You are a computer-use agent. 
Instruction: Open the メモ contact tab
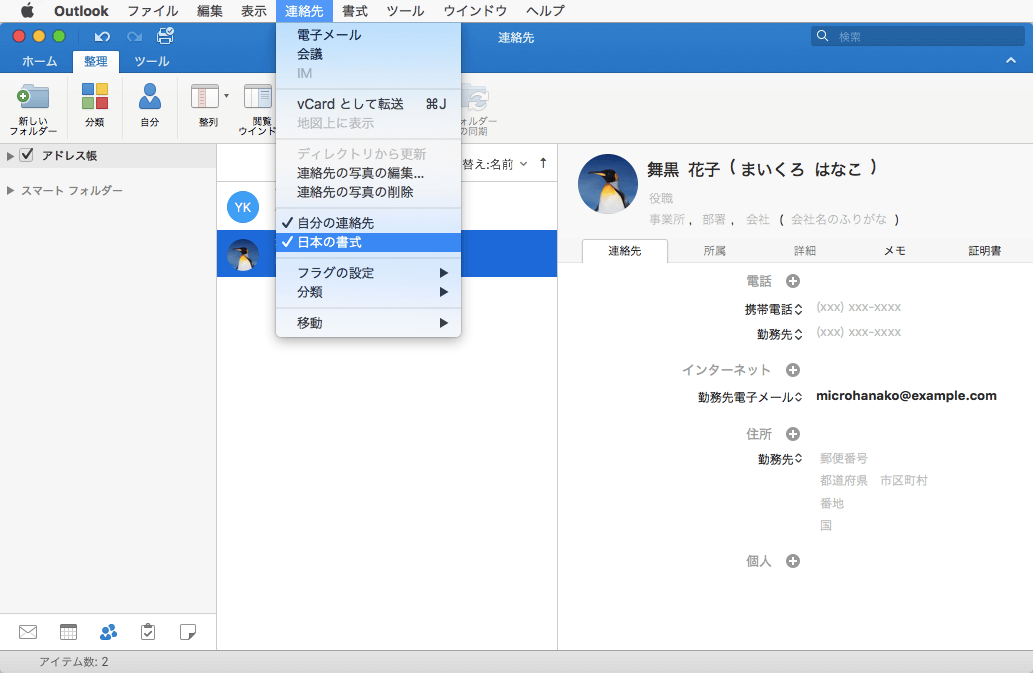[x=895, y=251]
